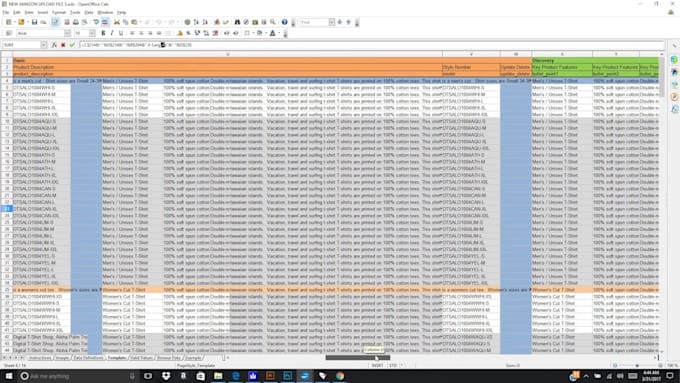
Task: Toggle Underline formatting
Action: 121,33
